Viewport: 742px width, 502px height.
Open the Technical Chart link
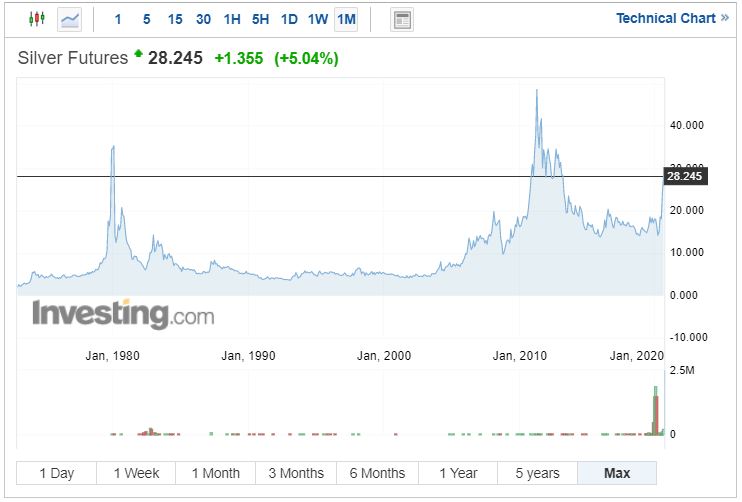pyautogui.click(x=671, y=18)
